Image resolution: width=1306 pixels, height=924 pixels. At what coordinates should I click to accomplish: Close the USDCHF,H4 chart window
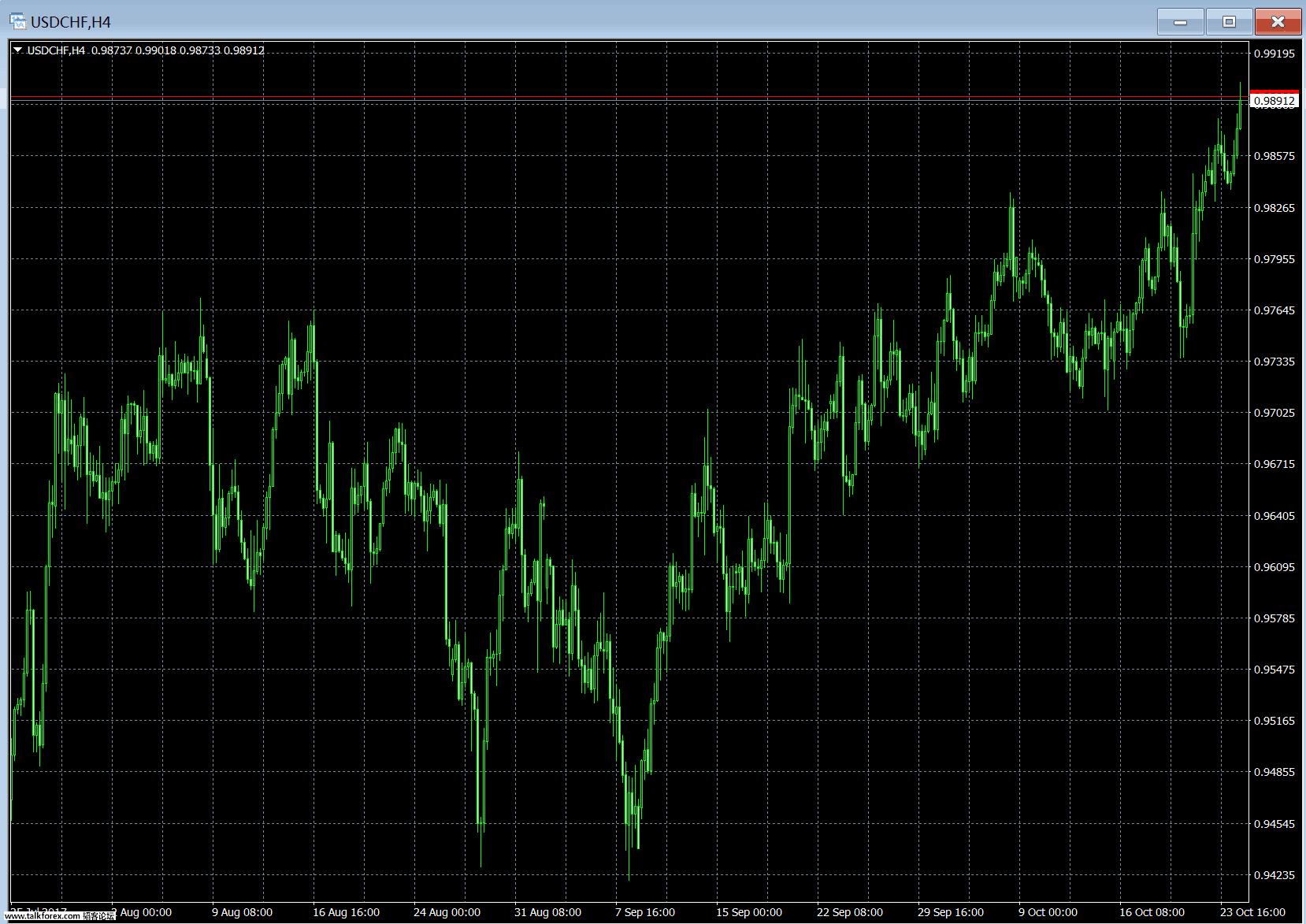1278,22
